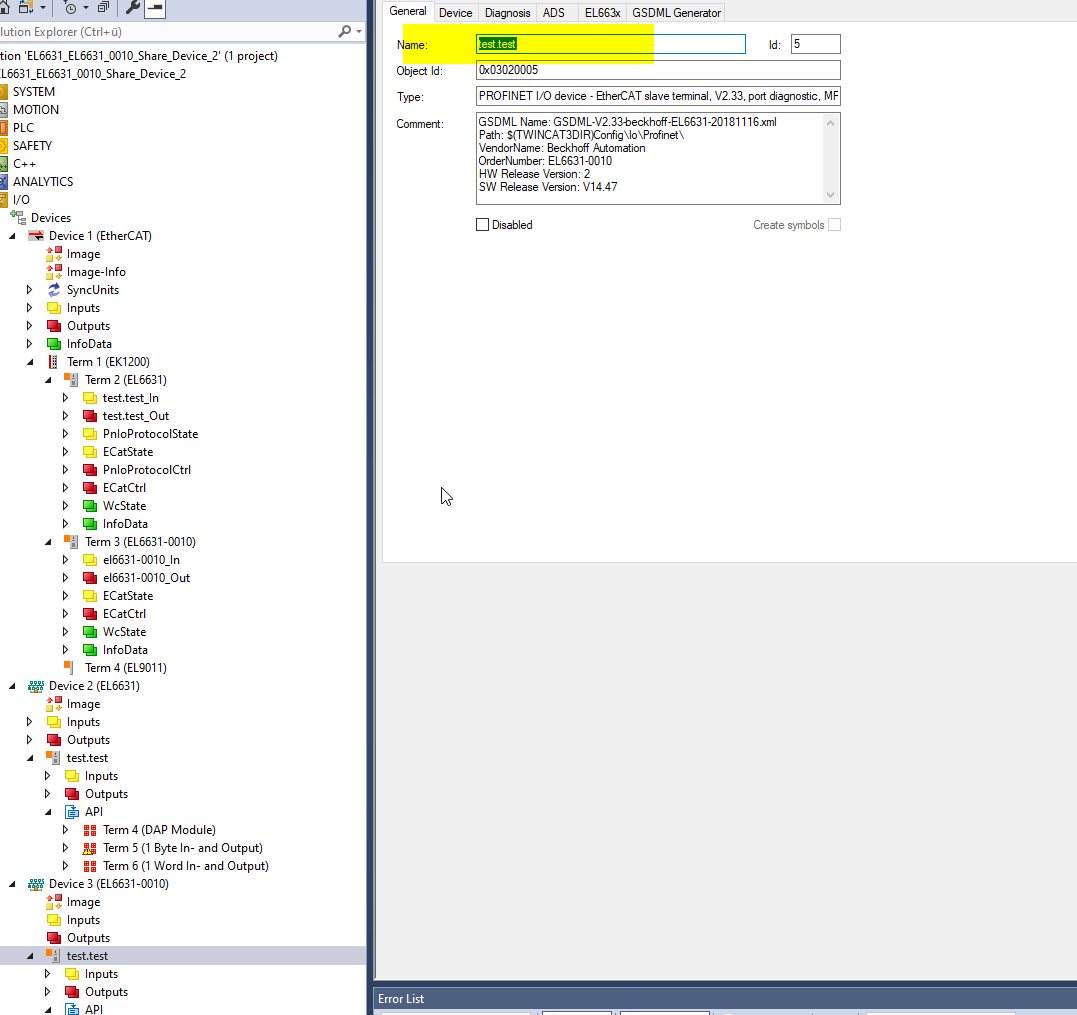
Task: Collapse the Term 2 (EL6631) tree node
Action: click(x=48, y=380)
